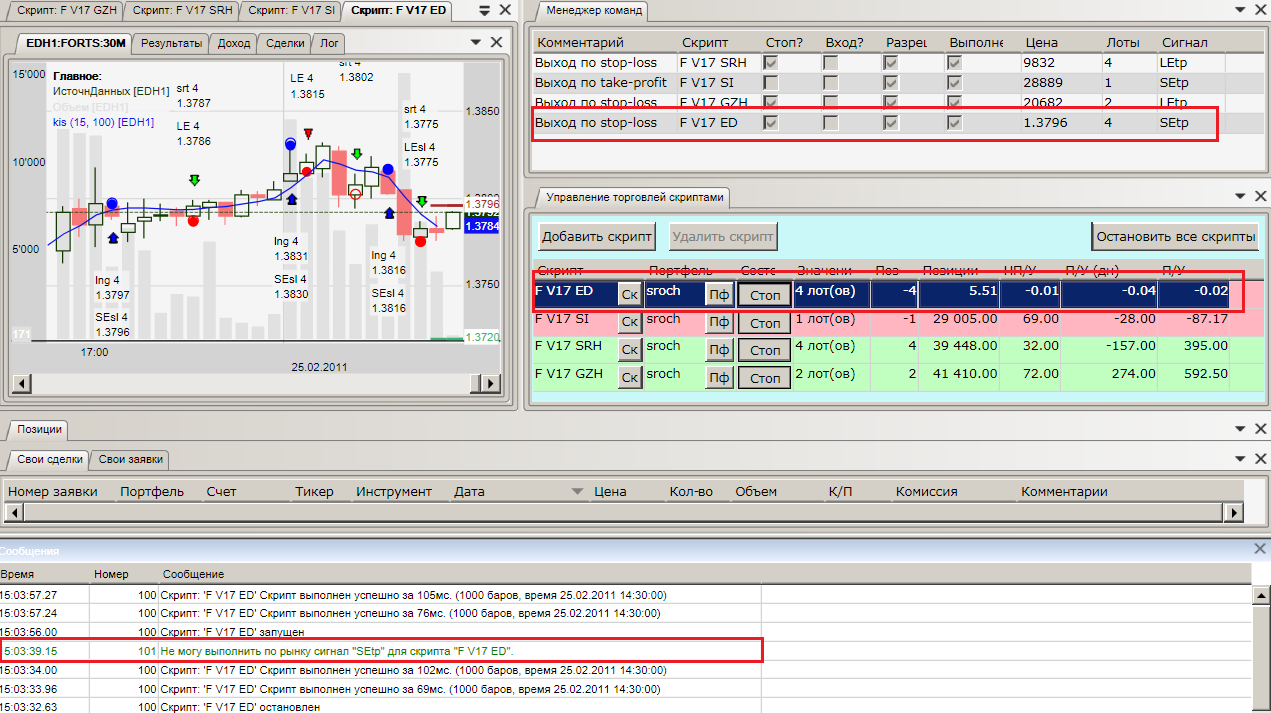The height and width of the screenshot is (713, 1271).
Task: Open the Результаты chart tab
Action: click(171, 43)
